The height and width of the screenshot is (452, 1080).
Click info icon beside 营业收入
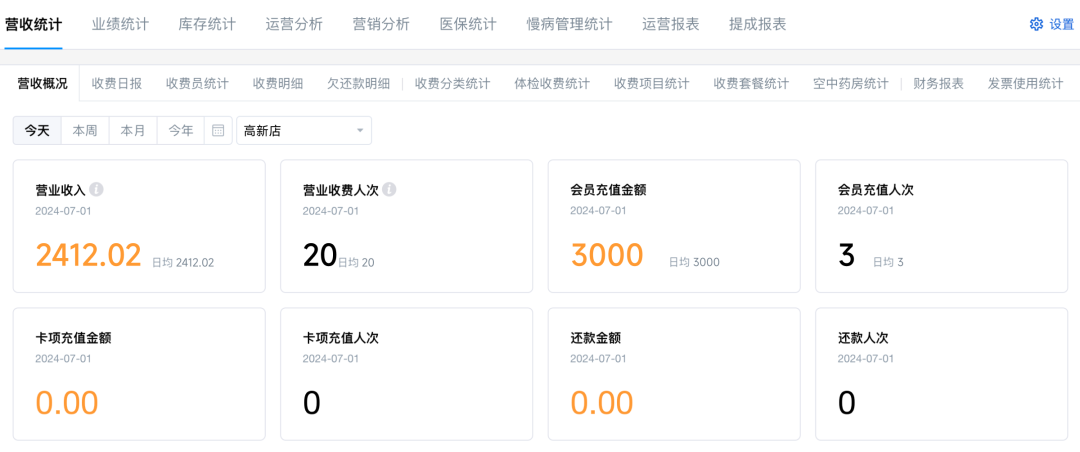tap(97, 189)
